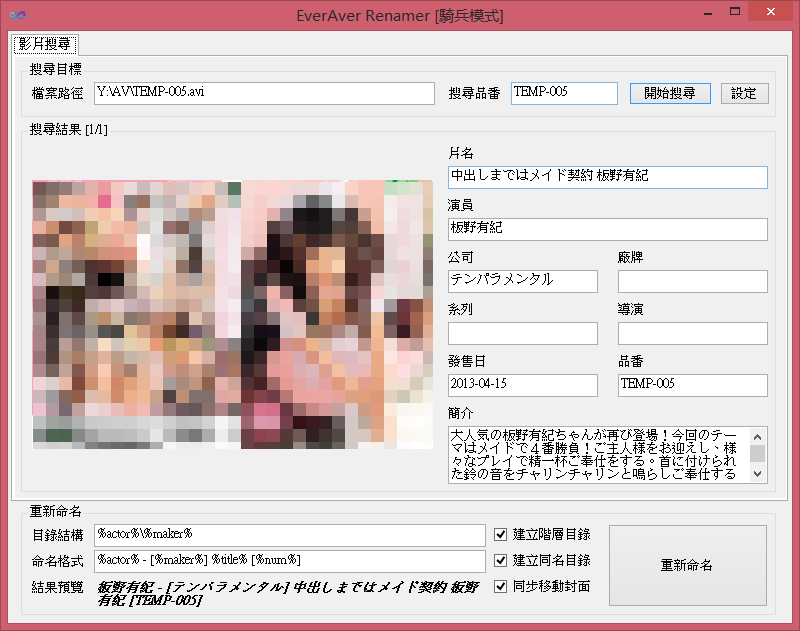Click the 搜尋品番 search number field
800x631 pixels.
564,93
